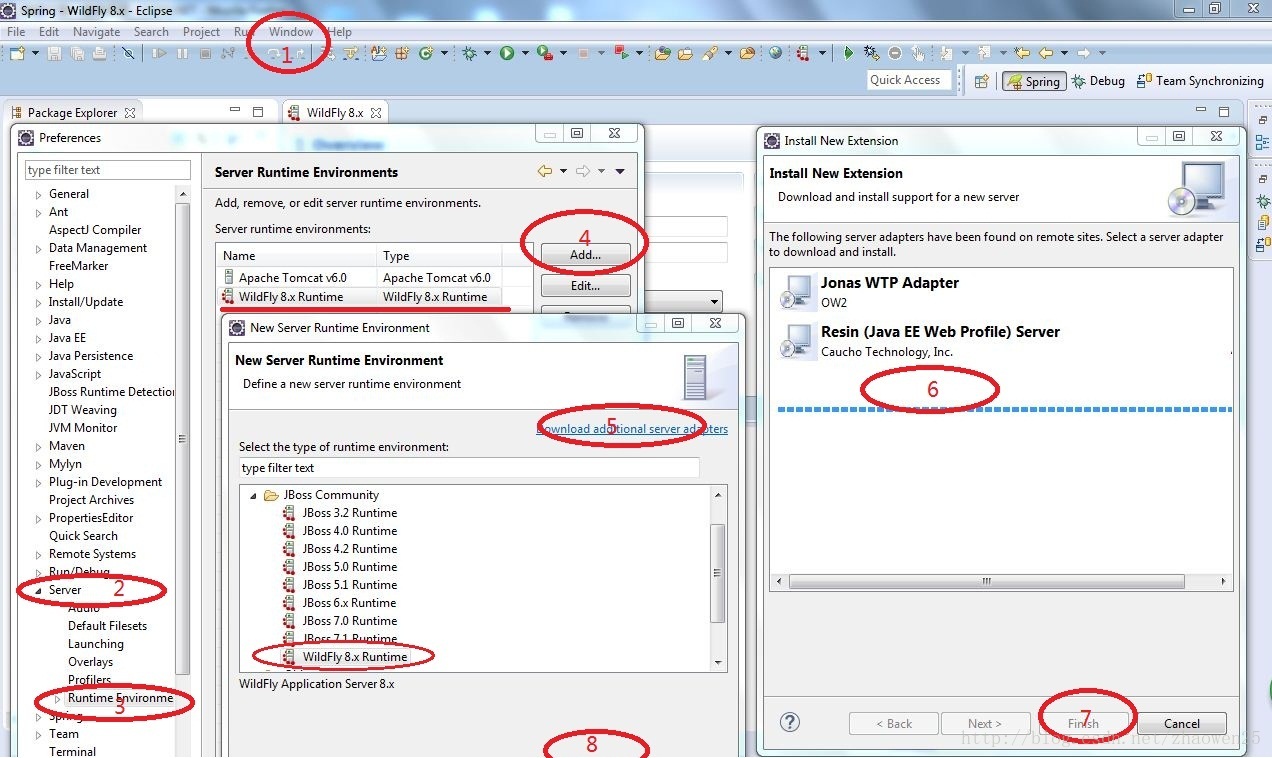The height and width of the screenshot is (758, 1272).
Task: Click the Print toolbar icon
Action: tap(99, 53)
